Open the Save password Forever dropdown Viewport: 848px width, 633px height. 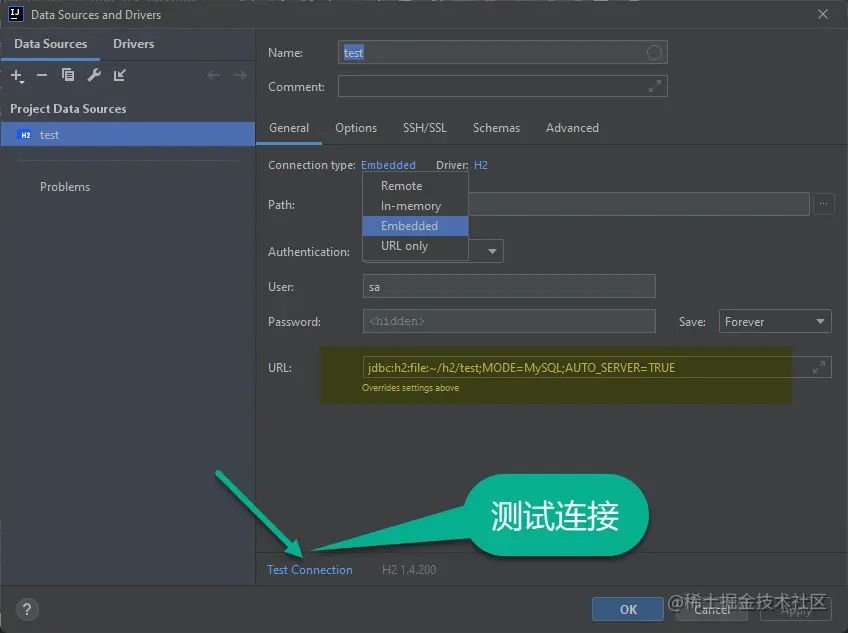(x=774, y=321)
